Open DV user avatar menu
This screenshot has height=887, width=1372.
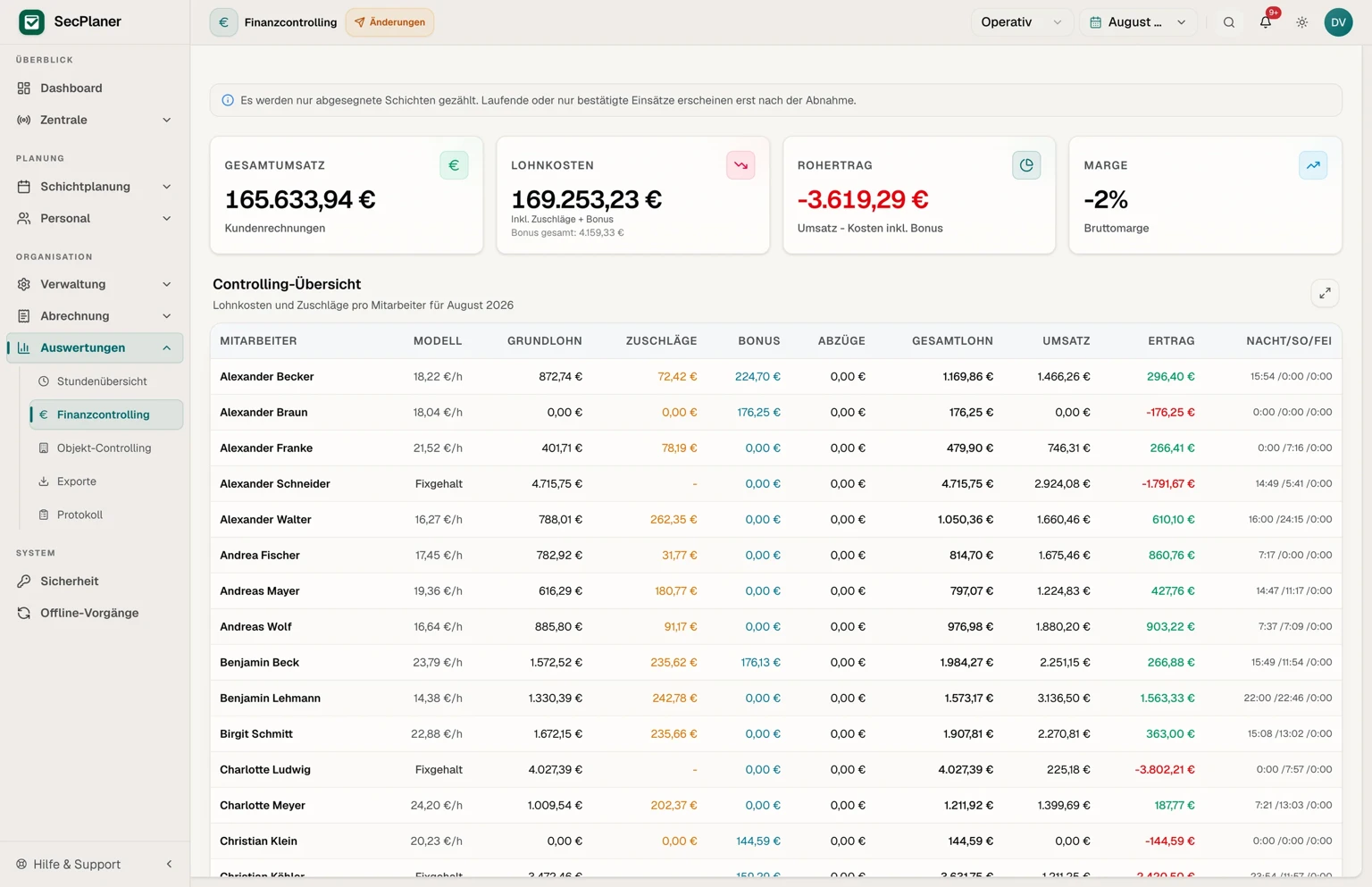click(1338, 22)
